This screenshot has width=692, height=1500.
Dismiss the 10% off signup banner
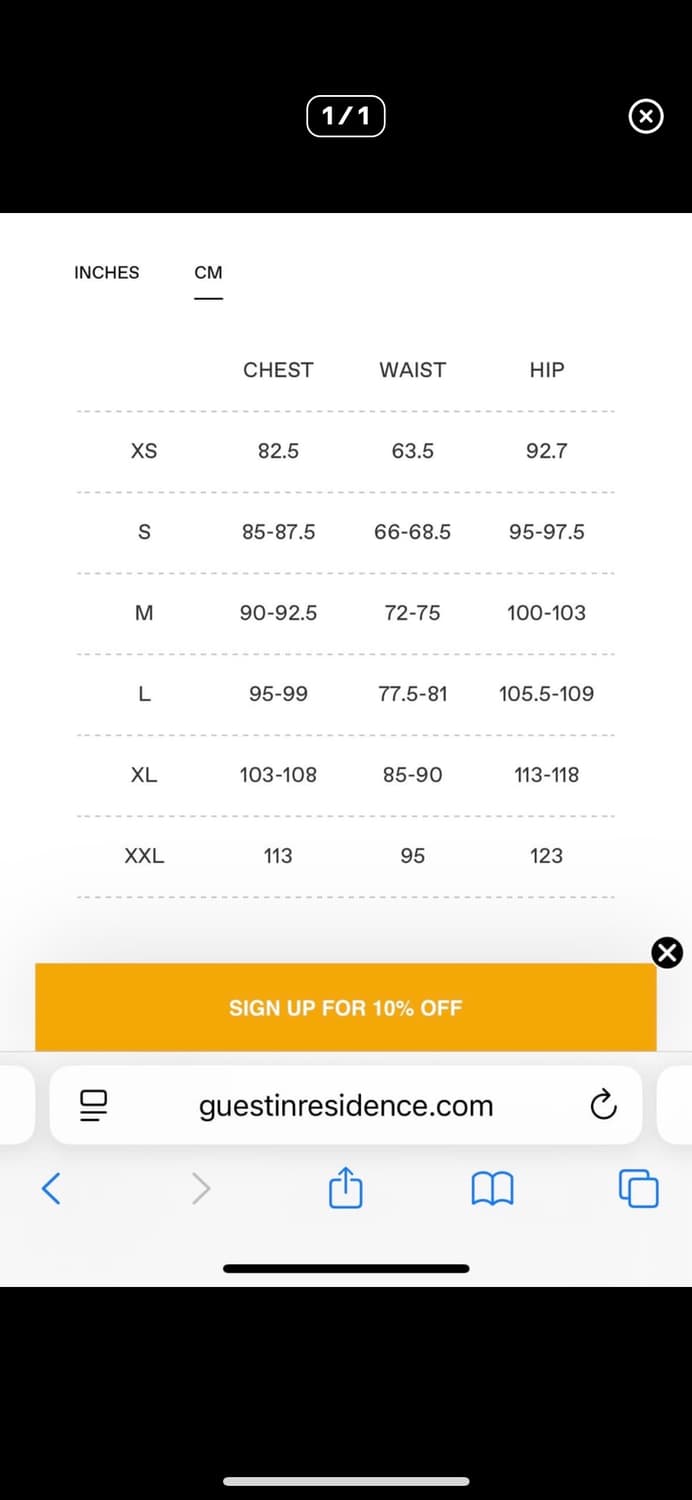coord(667,953)
